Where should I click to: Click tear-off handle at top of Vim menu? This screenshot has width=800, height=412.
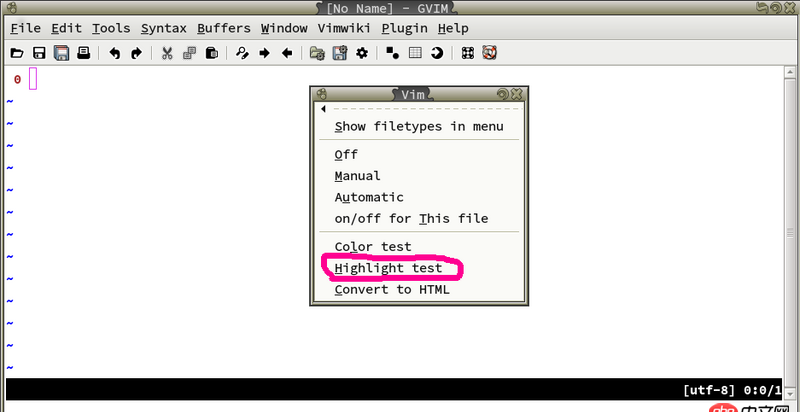pyautogui.click(x=419, y=109)
